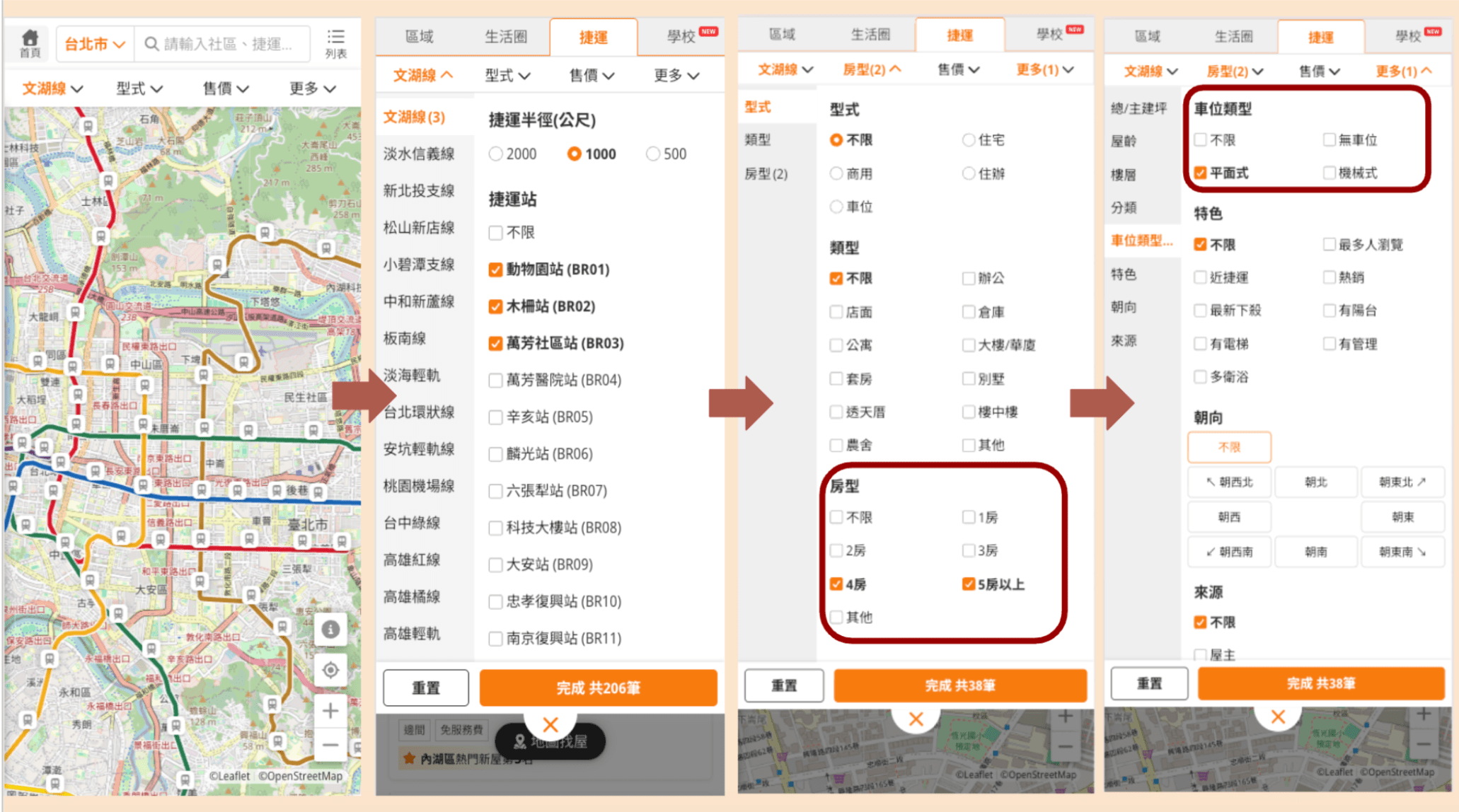1459x812 pixels.
Task: Collapse 文湖線 dropdown in second panel
Action: pos(422,75)
